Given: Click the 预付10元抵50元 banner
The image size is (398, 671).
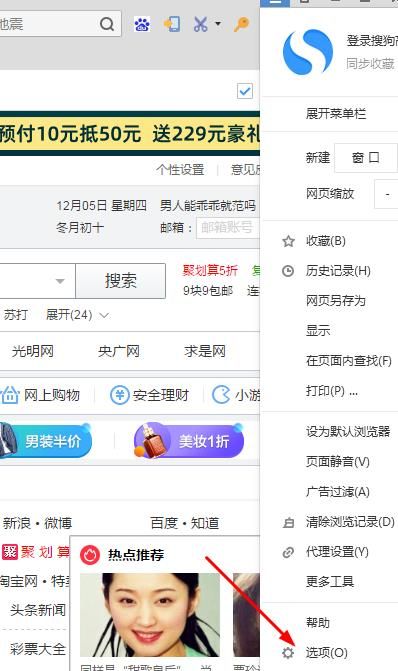Looking at the screenshot, I should (x=130, y=134).
